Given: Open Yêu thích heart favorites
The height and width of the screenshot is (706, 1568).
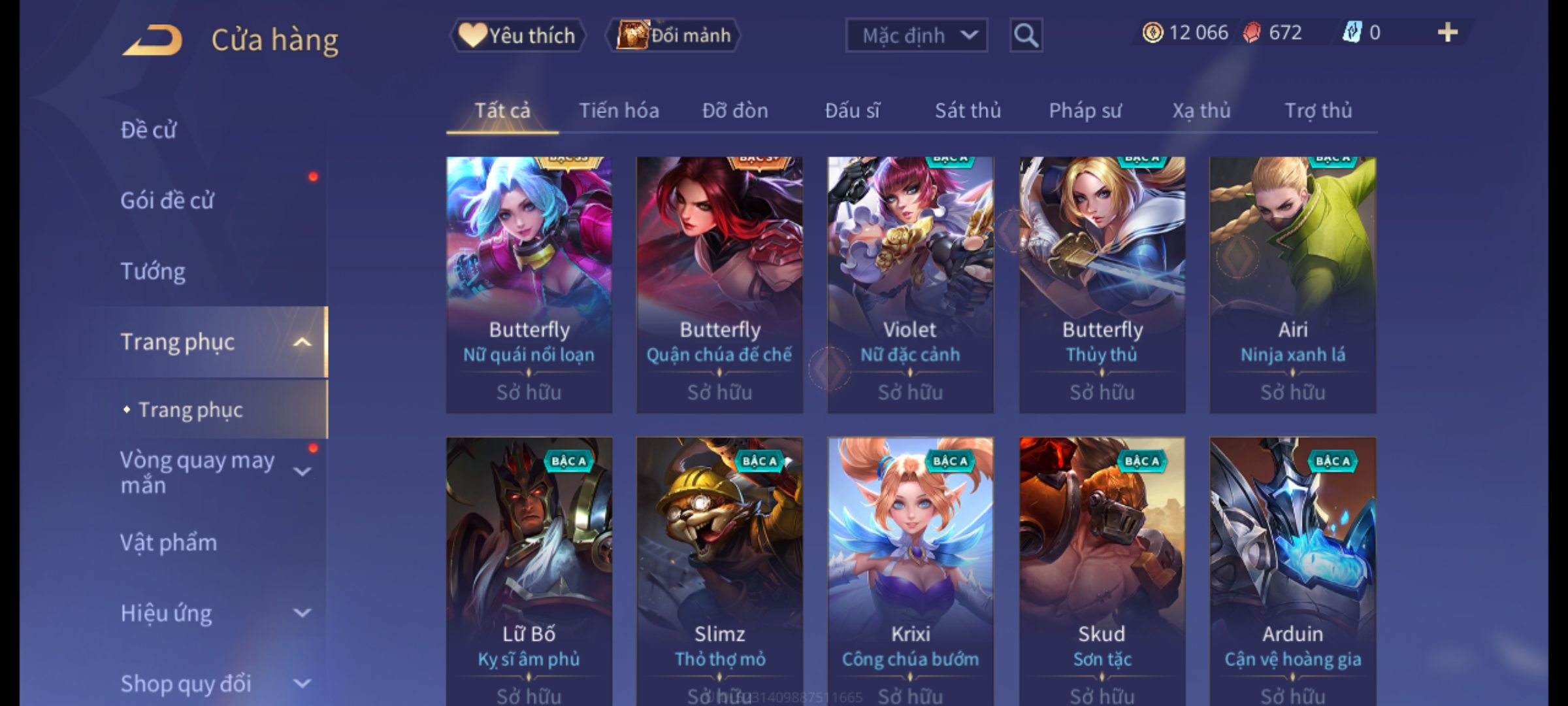Looking at the screenshot, I should coord(517,35).
